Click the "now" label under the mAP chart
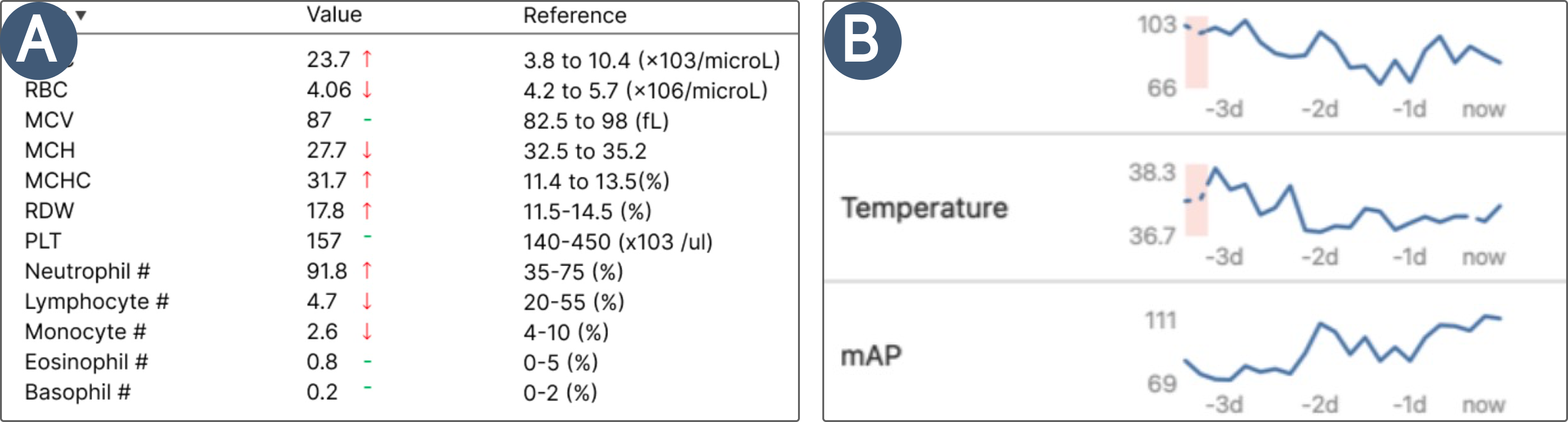Viewport: 1568px width, 422px height. tap(1483, 404)
